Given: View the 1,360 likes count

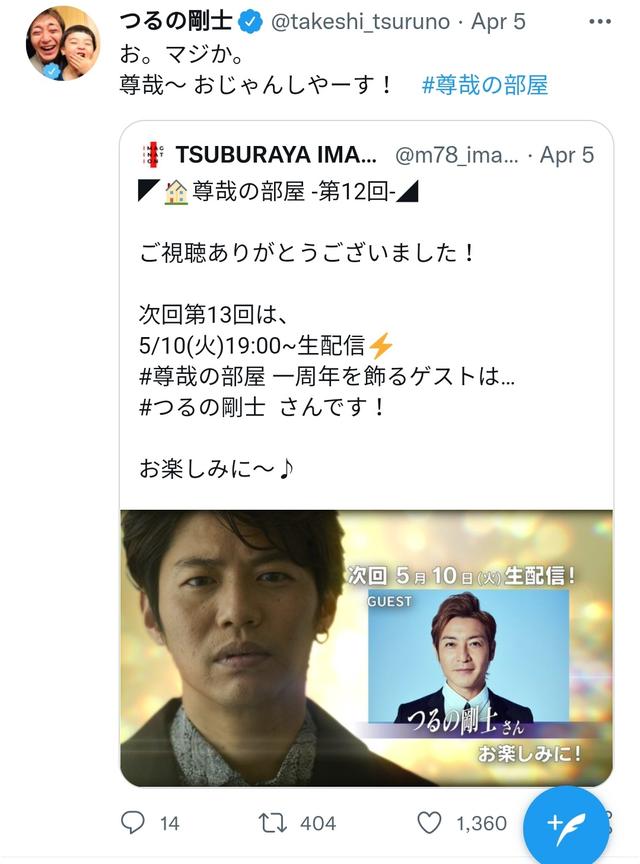Looking at the screenshot, I should [481, 823].
